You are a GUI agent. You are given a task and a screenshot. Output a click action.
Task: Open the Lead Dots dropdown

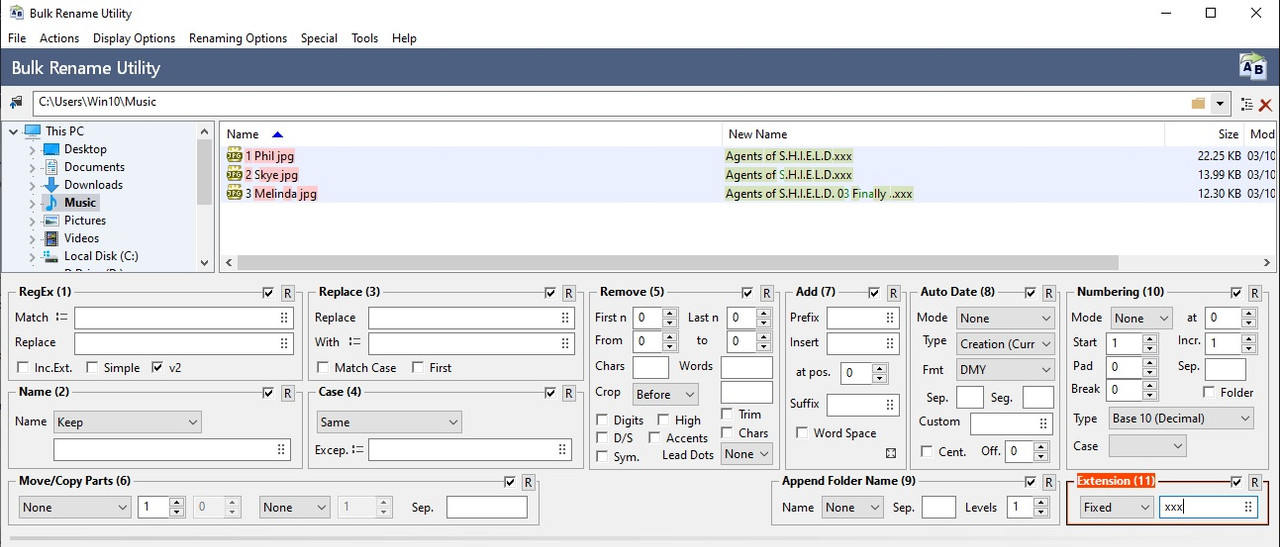coord(748,454)
